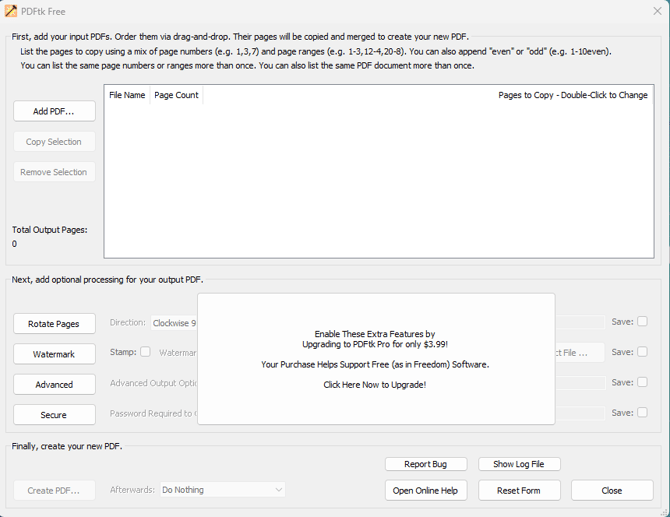670x517 pixels.
Task: Click "Click Here Now to Upgrade!" text
Action: tap(375, 385)
